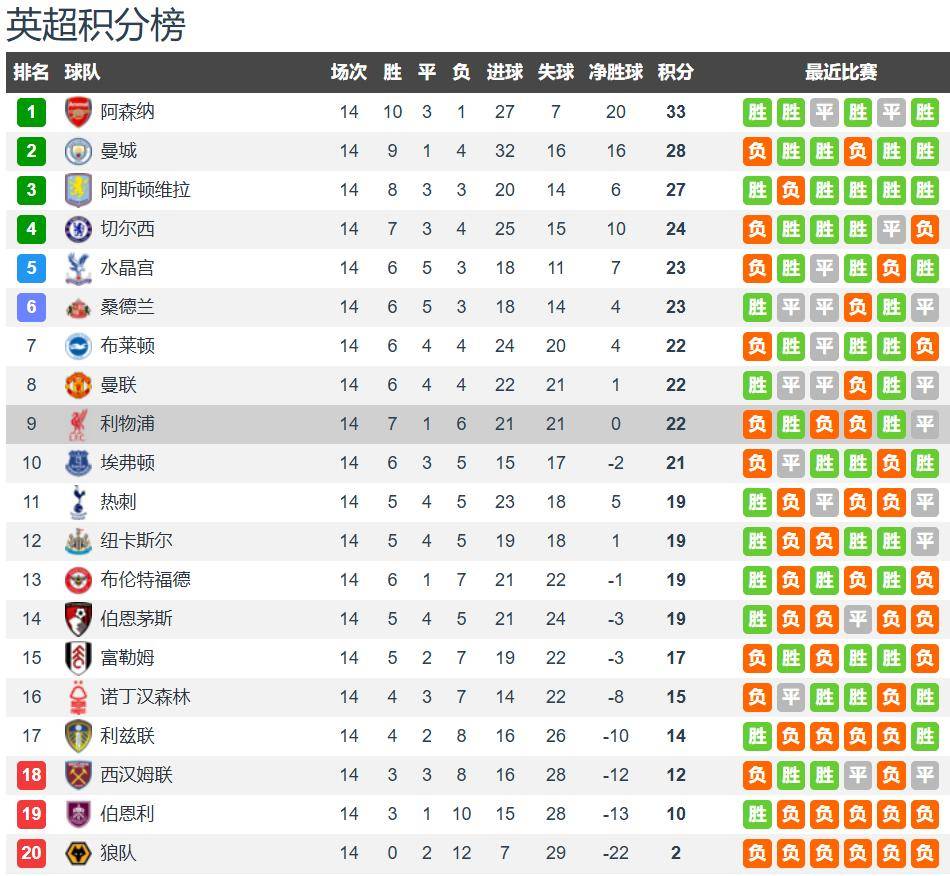Click the Wolves club crest icon
This screenshot has height=876, width=950.
pyautogui.click(x=78, y=853)
